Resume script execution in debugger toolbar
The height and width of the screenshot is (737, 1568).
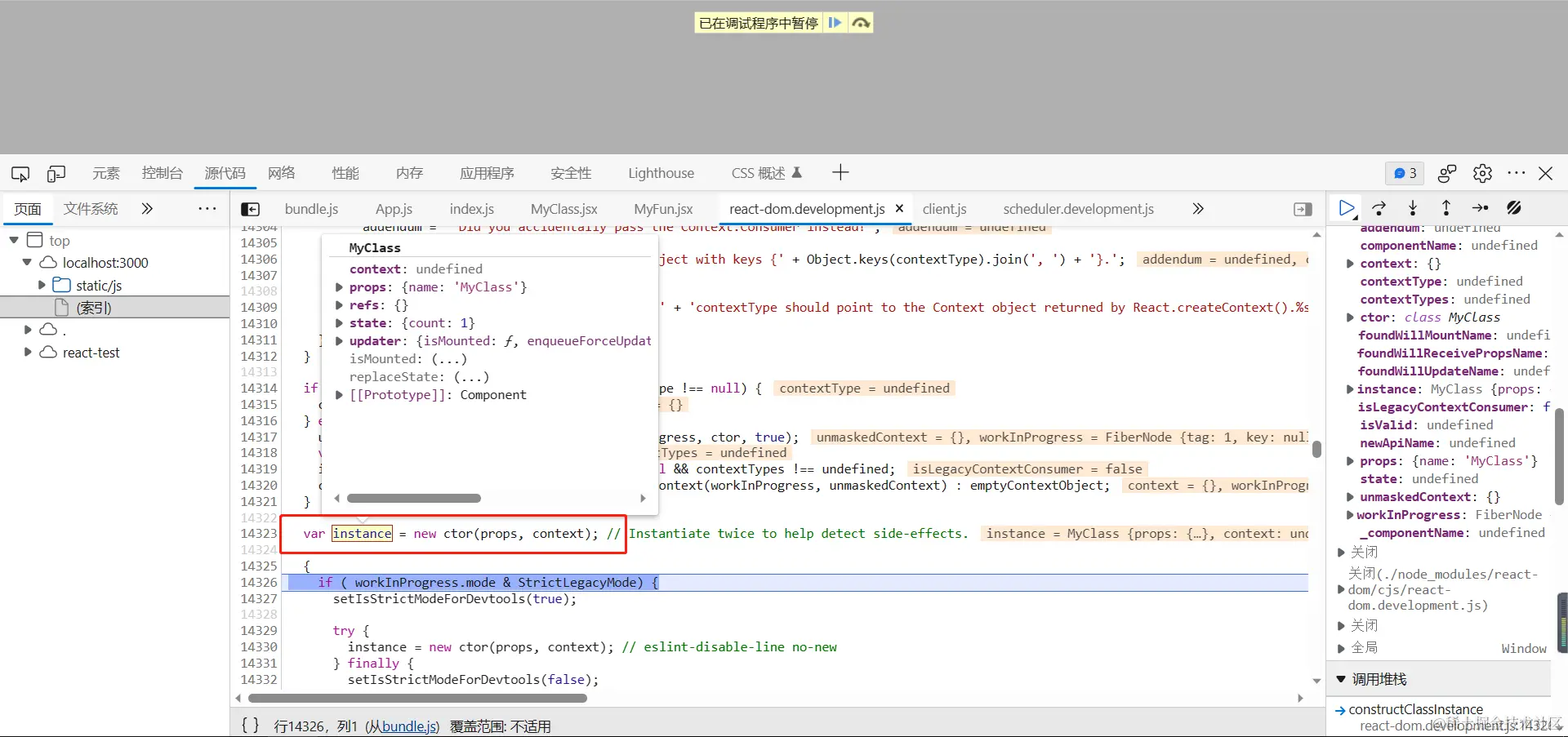[1347, 208]
